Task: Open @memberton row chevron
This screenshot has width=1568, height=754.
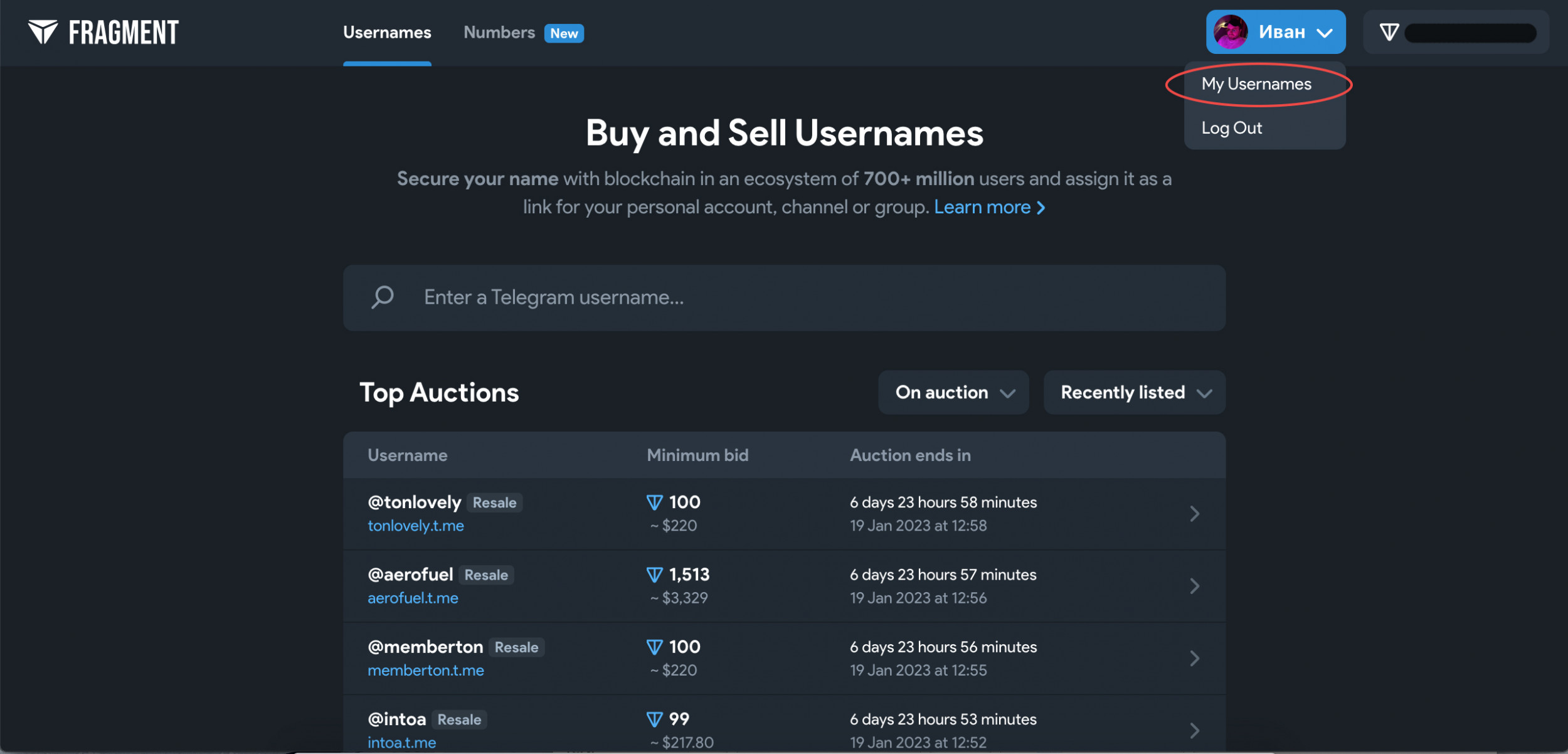Action: 1194,658
